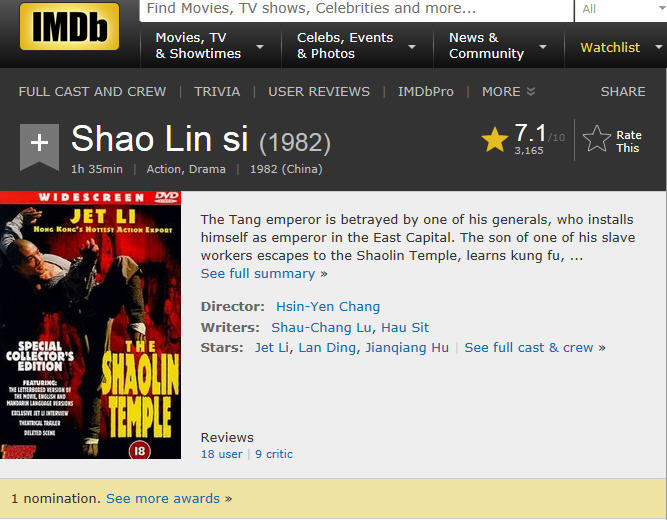Open the search category All selector
The height and width of the screenshot is (520, 667).
coord(621,9)
